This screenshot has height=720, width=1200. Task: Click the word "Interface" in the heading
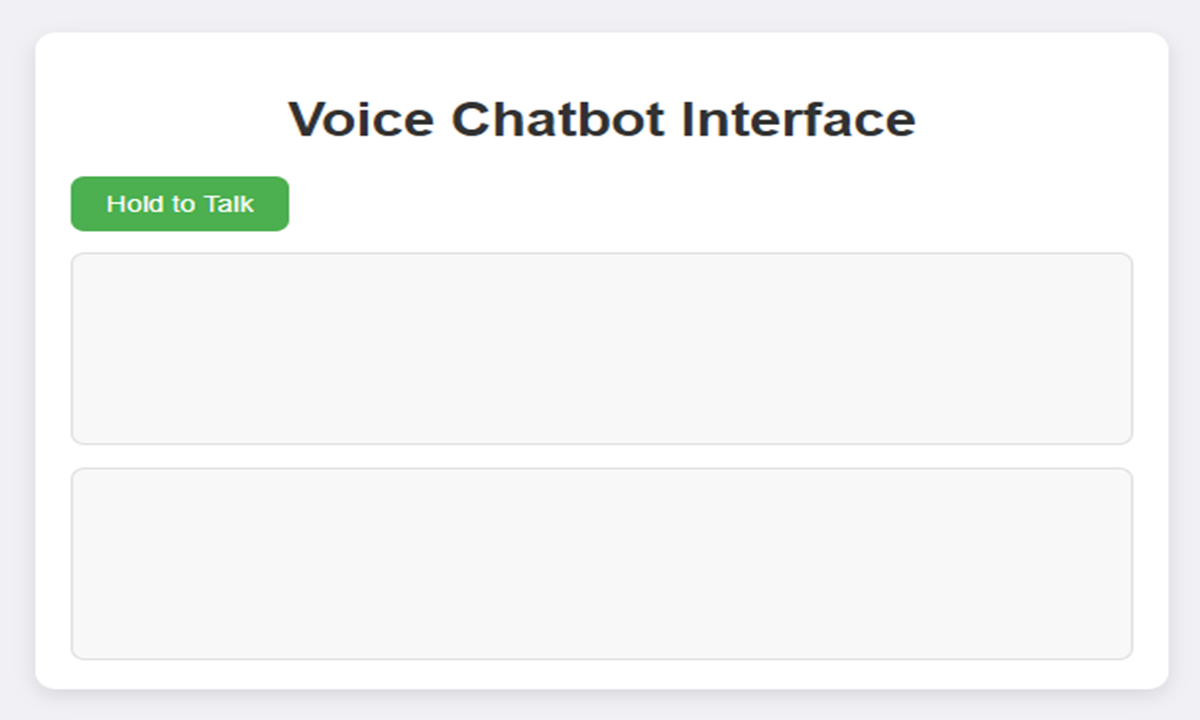[798, 119]
